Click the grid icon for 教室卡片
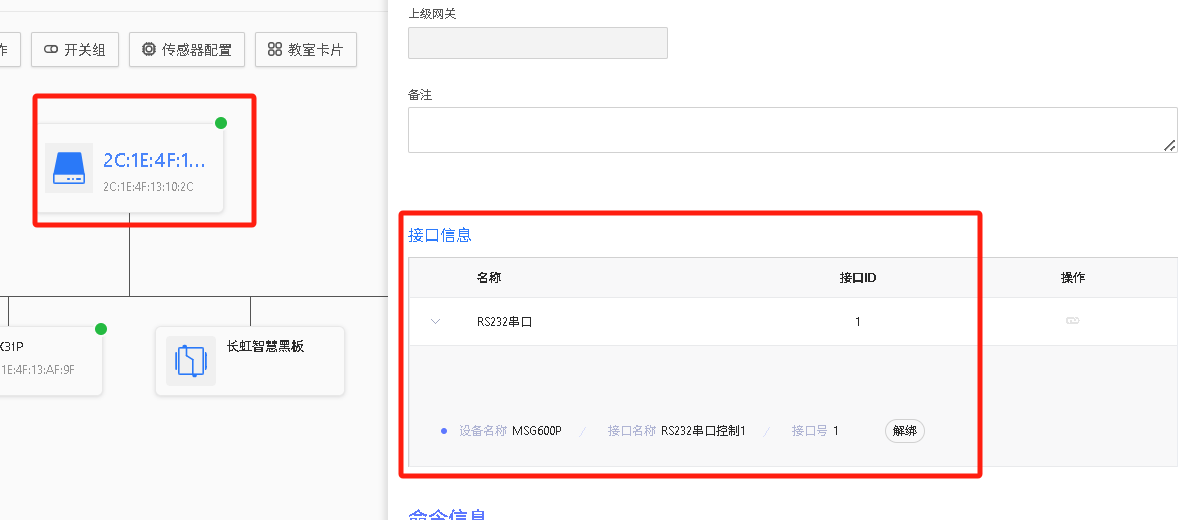Image resolution: width=1197 pixels, height=520 pixels. [275, 50]
